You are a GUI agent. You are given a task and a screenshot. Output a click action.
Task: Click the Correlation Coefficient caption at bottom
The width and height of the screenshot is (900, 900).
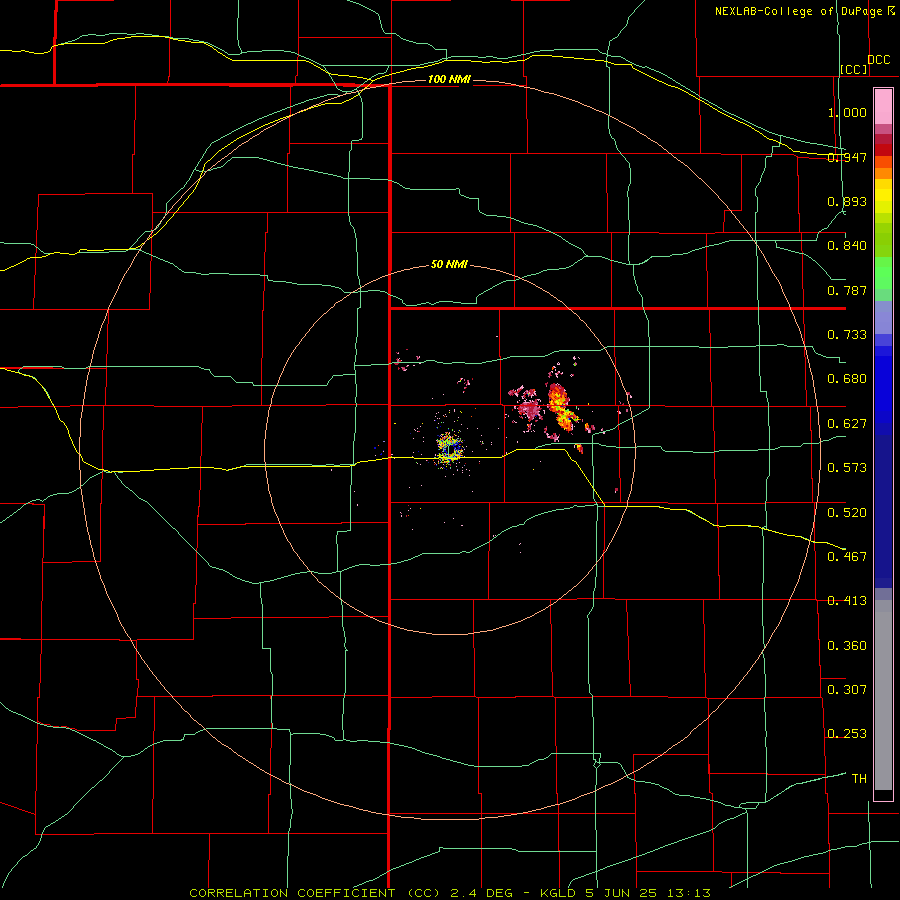450,893
